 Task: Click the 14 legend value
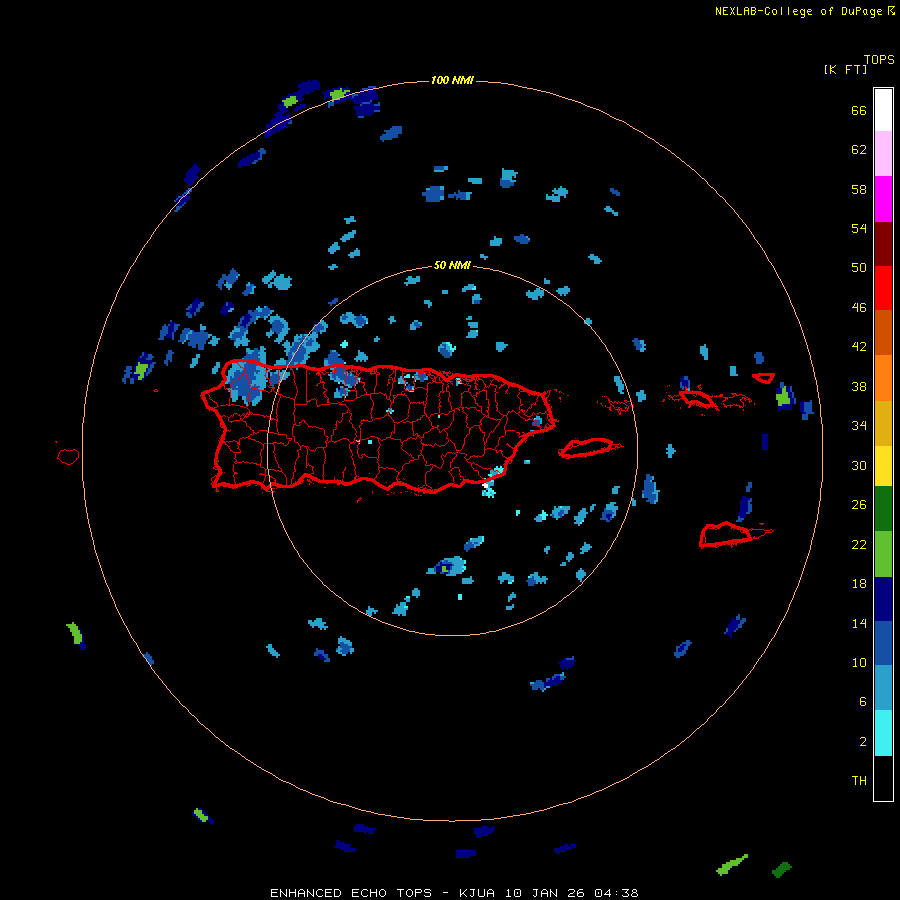point(859,623)
